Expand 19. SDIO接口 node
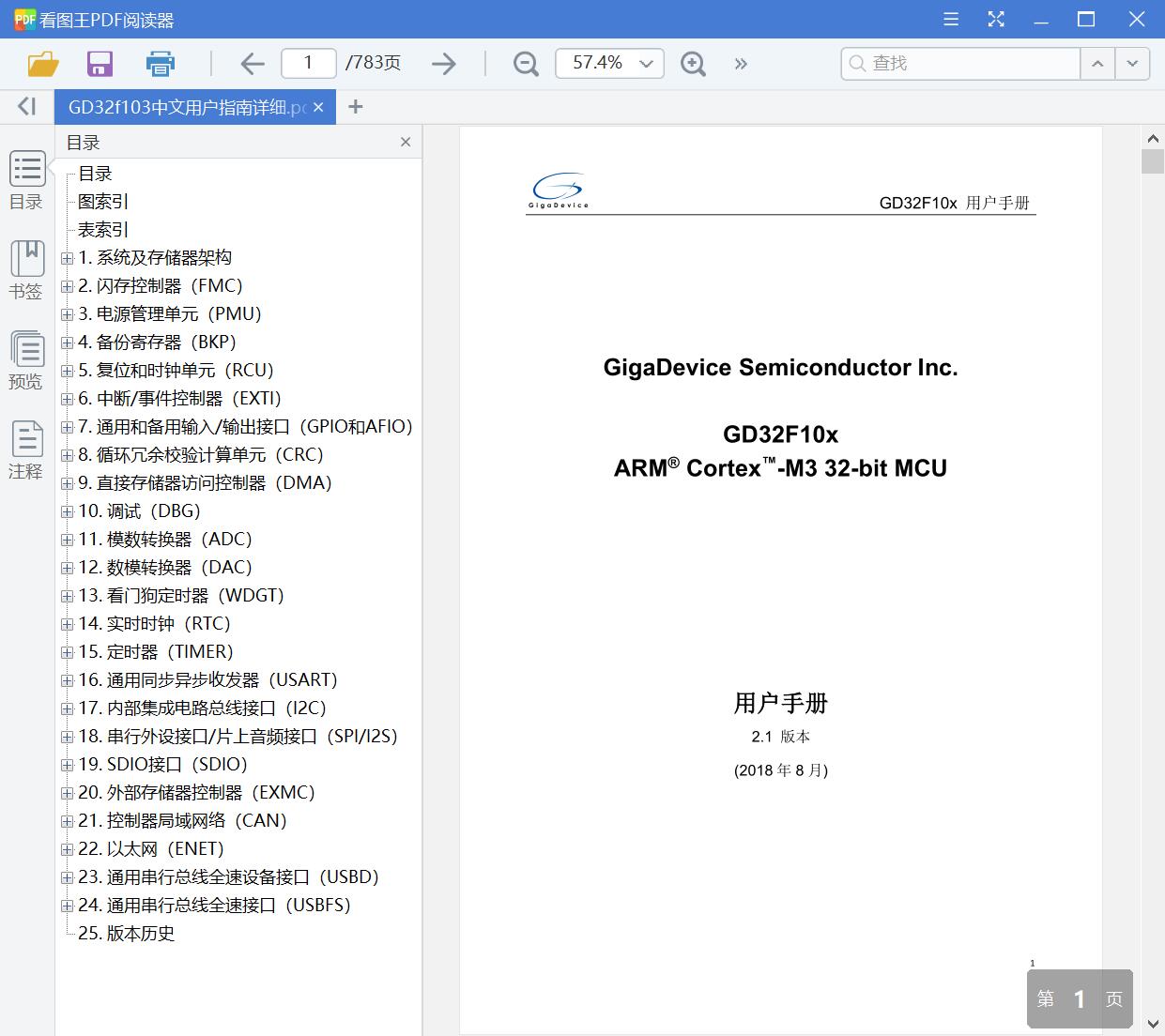This screenshot has height=1036, width=1165. 67,765
